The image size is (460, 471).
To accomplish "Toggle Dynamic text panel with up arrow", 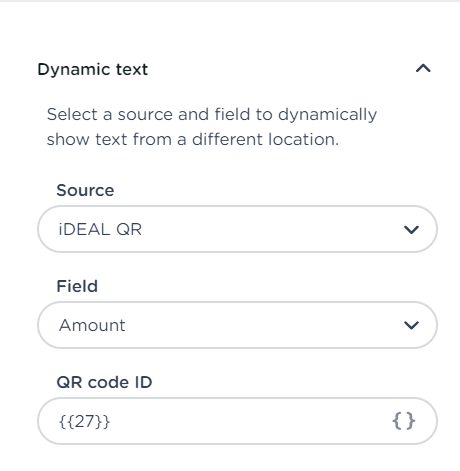I will tap(423, 69).
